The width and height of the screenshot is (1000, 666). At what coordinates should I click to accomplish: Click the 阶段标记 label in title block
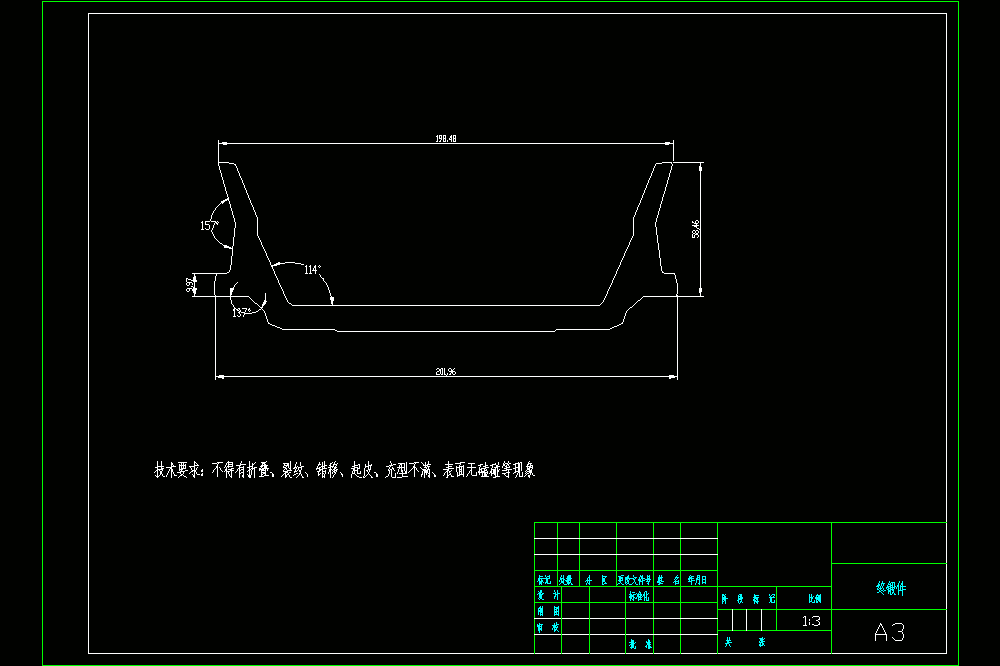point(747,599)
